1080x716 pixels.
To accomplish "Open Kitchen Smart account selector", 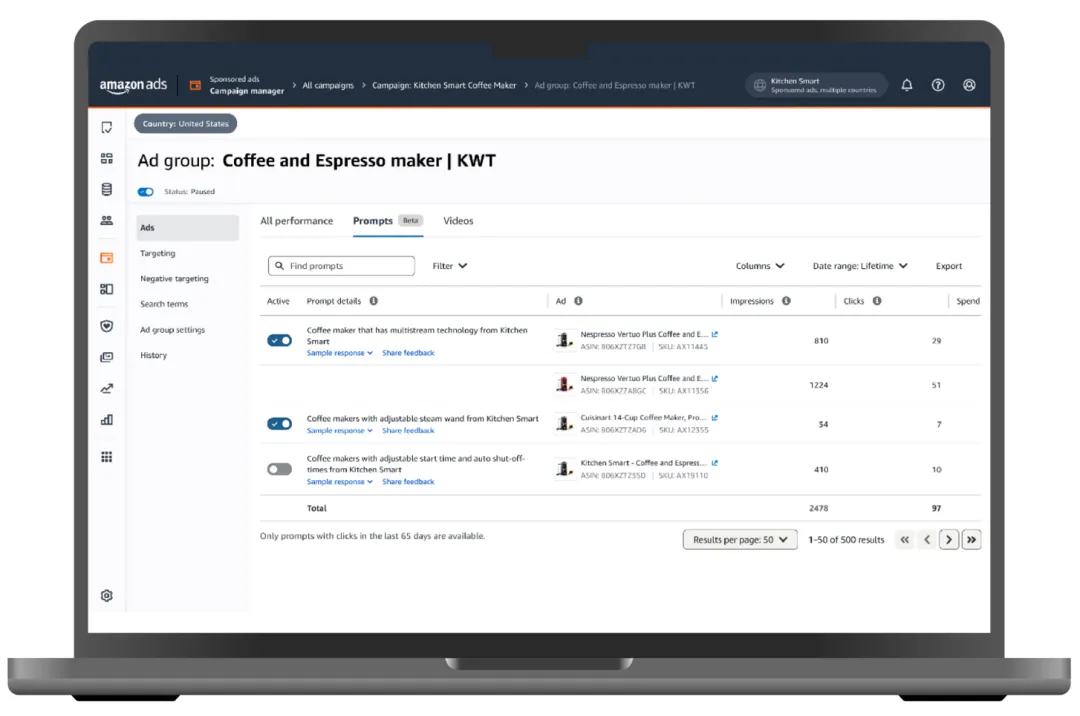I will (816, 85).
